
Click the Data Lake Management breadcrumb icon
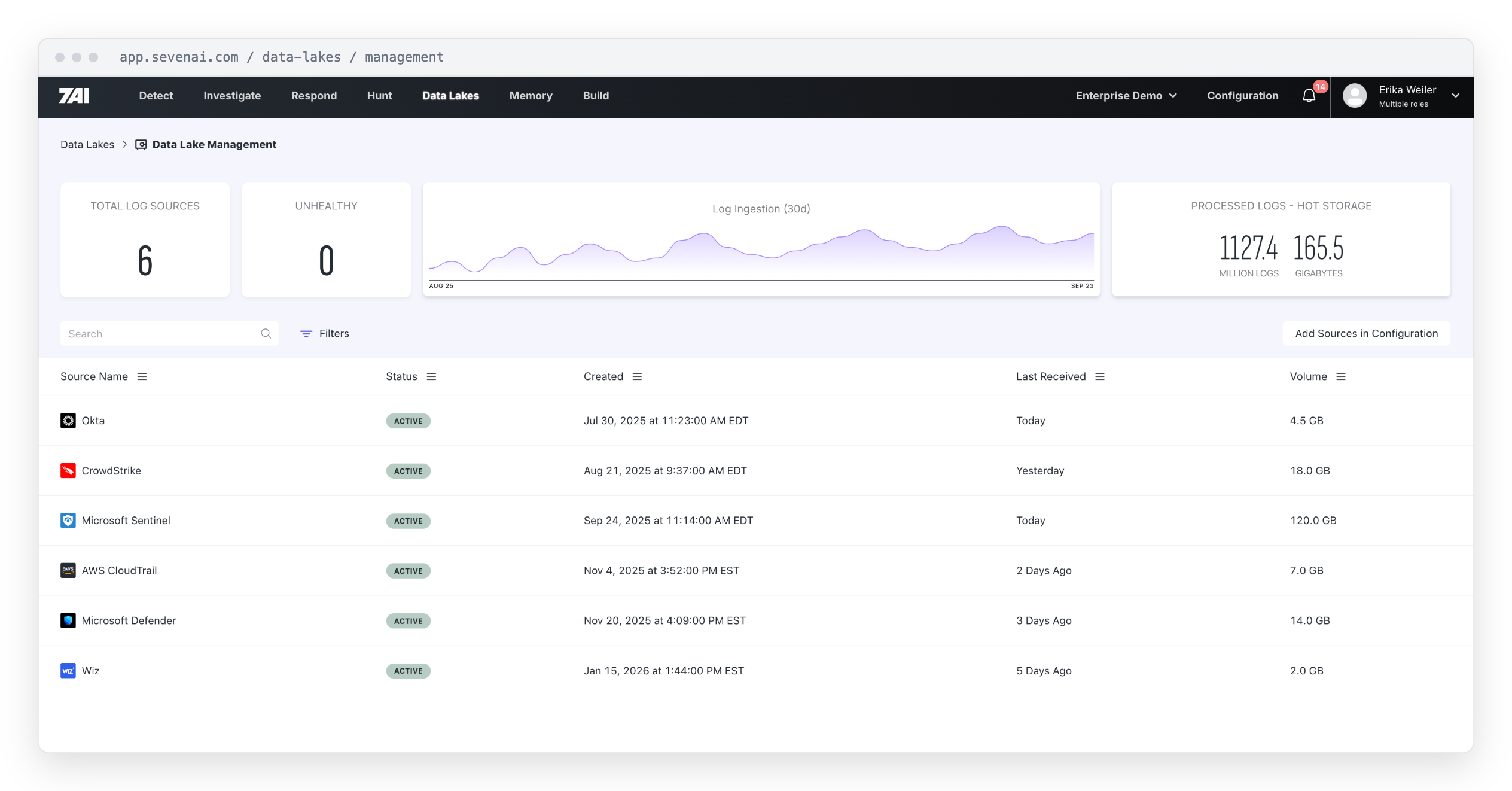[x=141, y=145]
